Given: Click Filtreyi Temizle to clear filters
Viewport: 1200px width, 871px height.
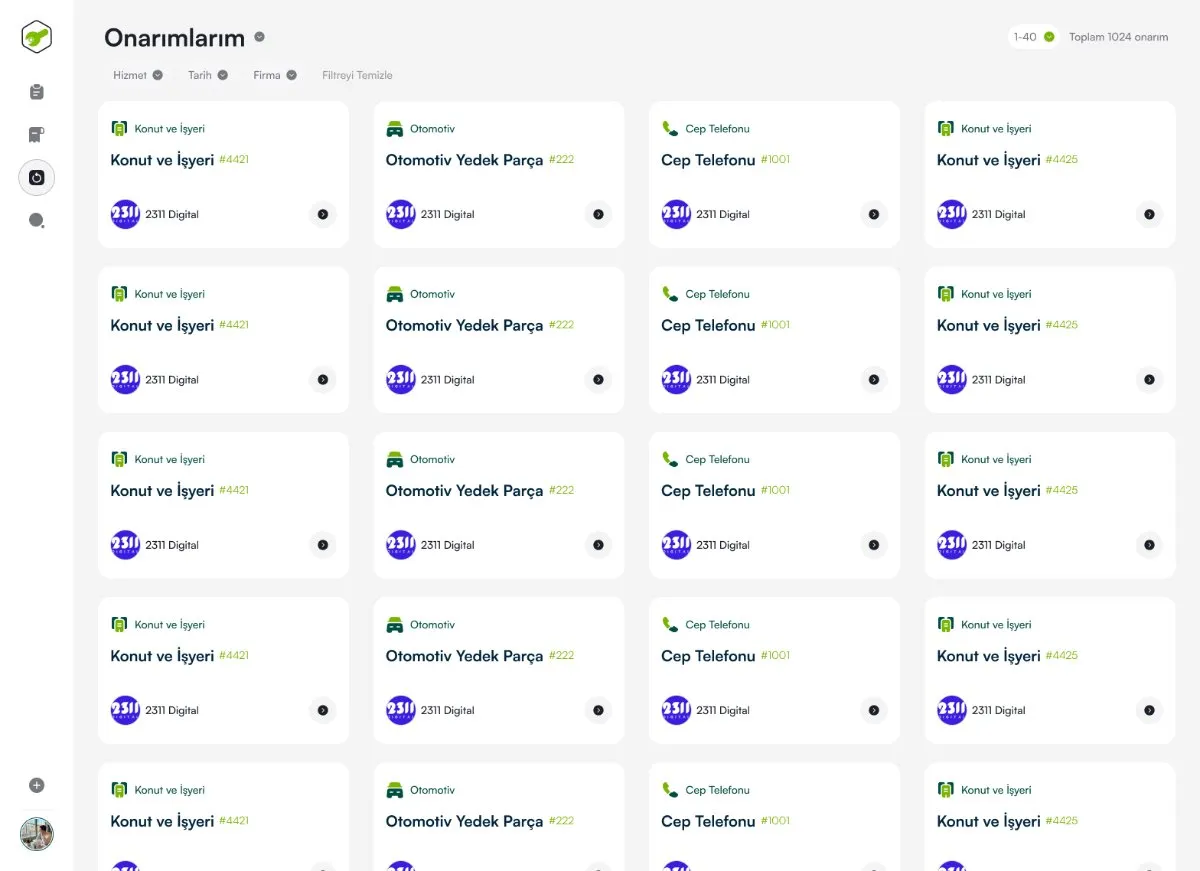Looking at the screenshot, I should 357,75.
